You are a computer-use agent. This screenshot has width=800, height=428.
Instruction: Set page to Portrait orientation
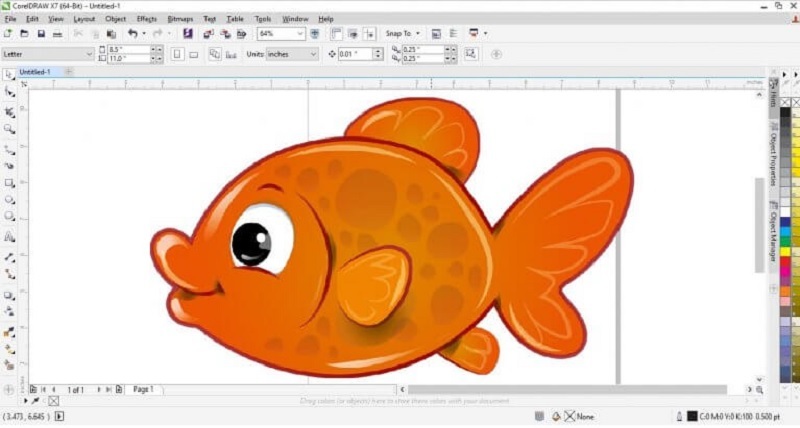[x=177, y=54]
